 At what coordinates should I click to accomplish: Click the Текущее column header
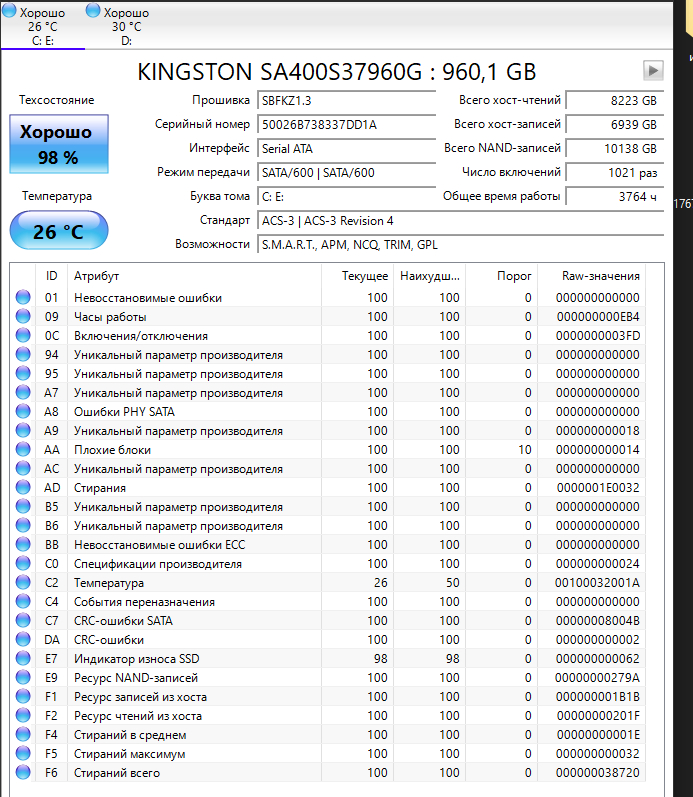point(358,276)
